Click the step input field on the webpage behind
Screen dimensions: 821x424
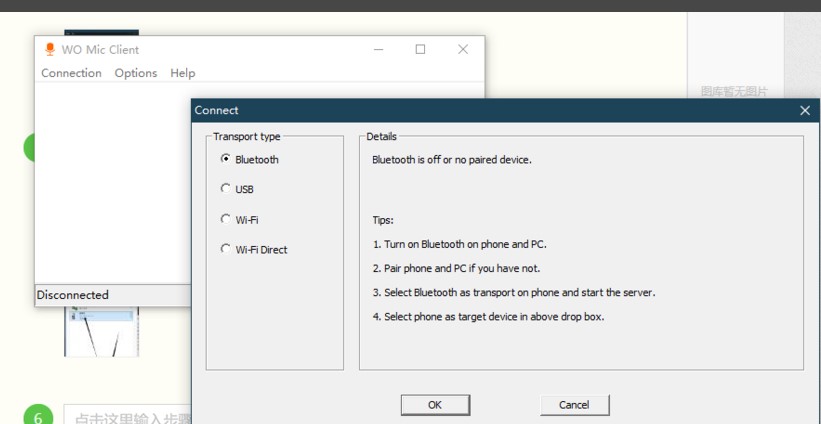[127, 416]
